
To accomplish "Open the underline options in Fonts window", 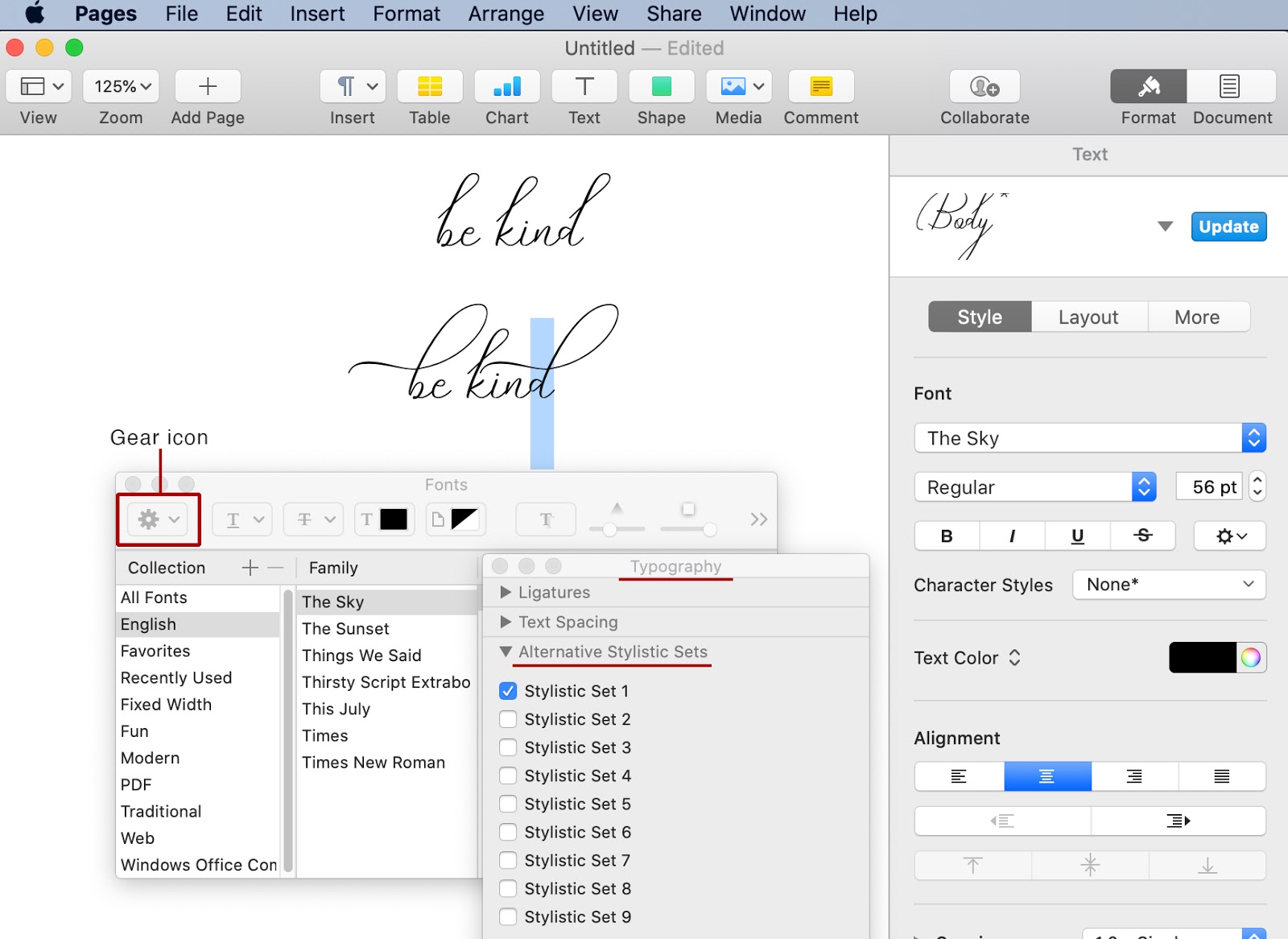I will [242, 519].
